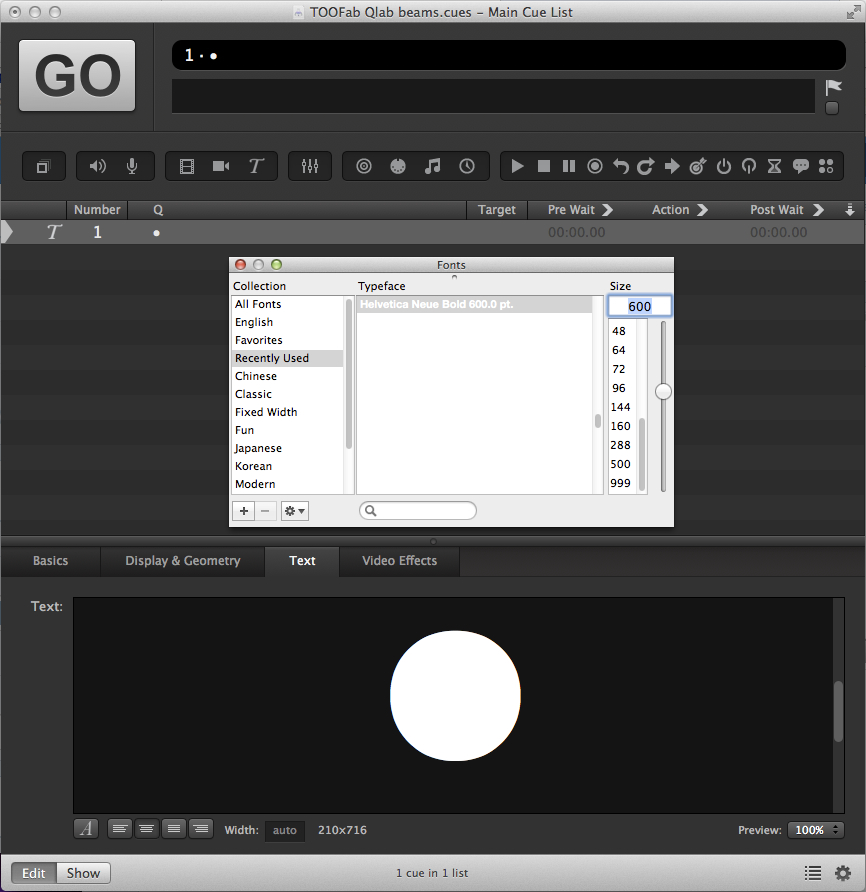The width and height of the screenshot is (866, 892).
Task: Switch to Edit mode
Action: (x=34, y=873)
